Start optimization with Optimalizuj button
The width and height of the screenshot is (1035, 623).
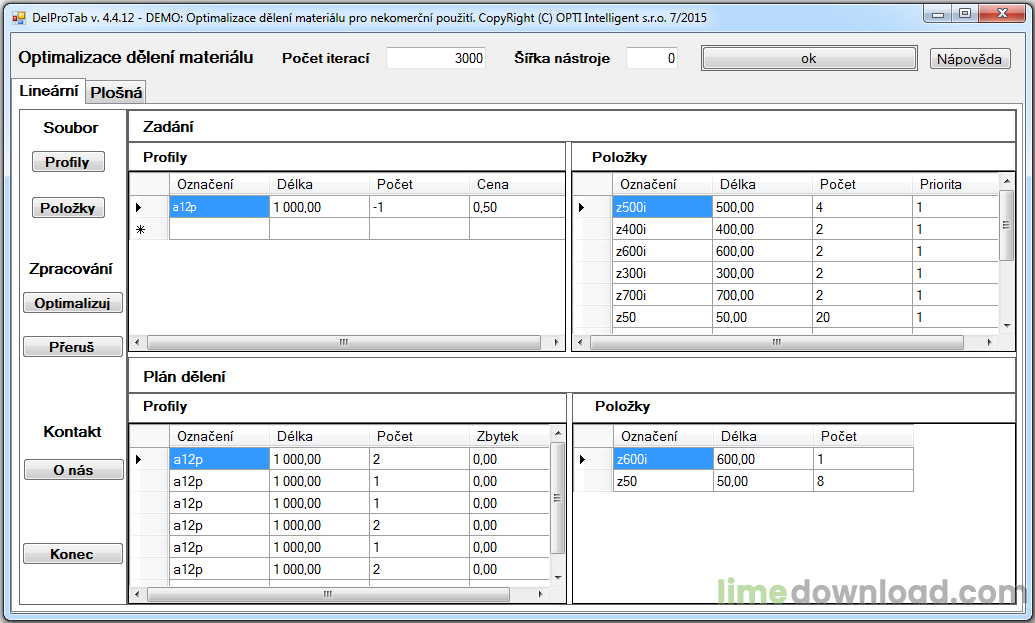click(72, 303)
